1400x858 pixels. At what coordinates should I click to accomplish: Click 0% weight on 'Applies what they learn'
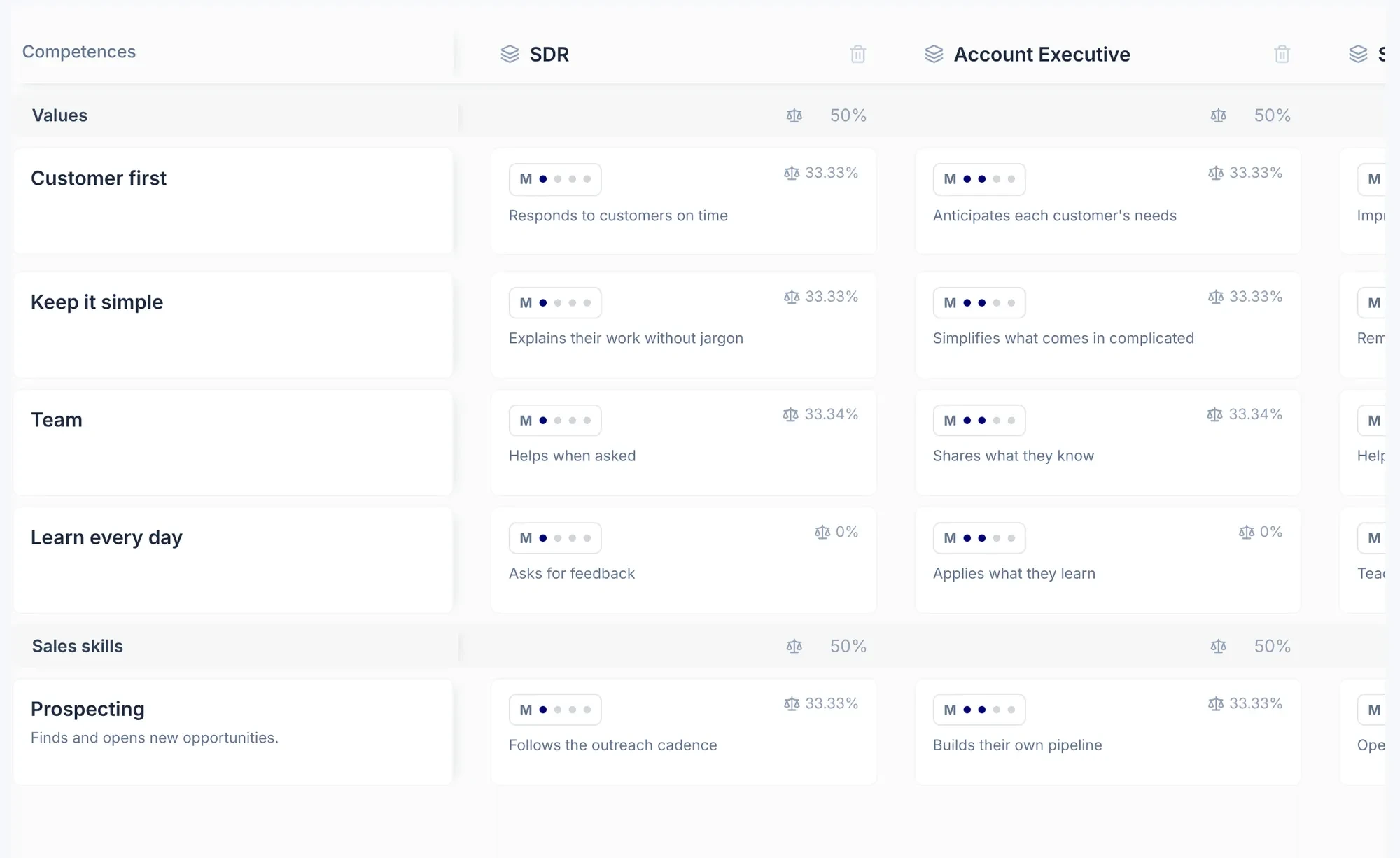(1271, 532)
